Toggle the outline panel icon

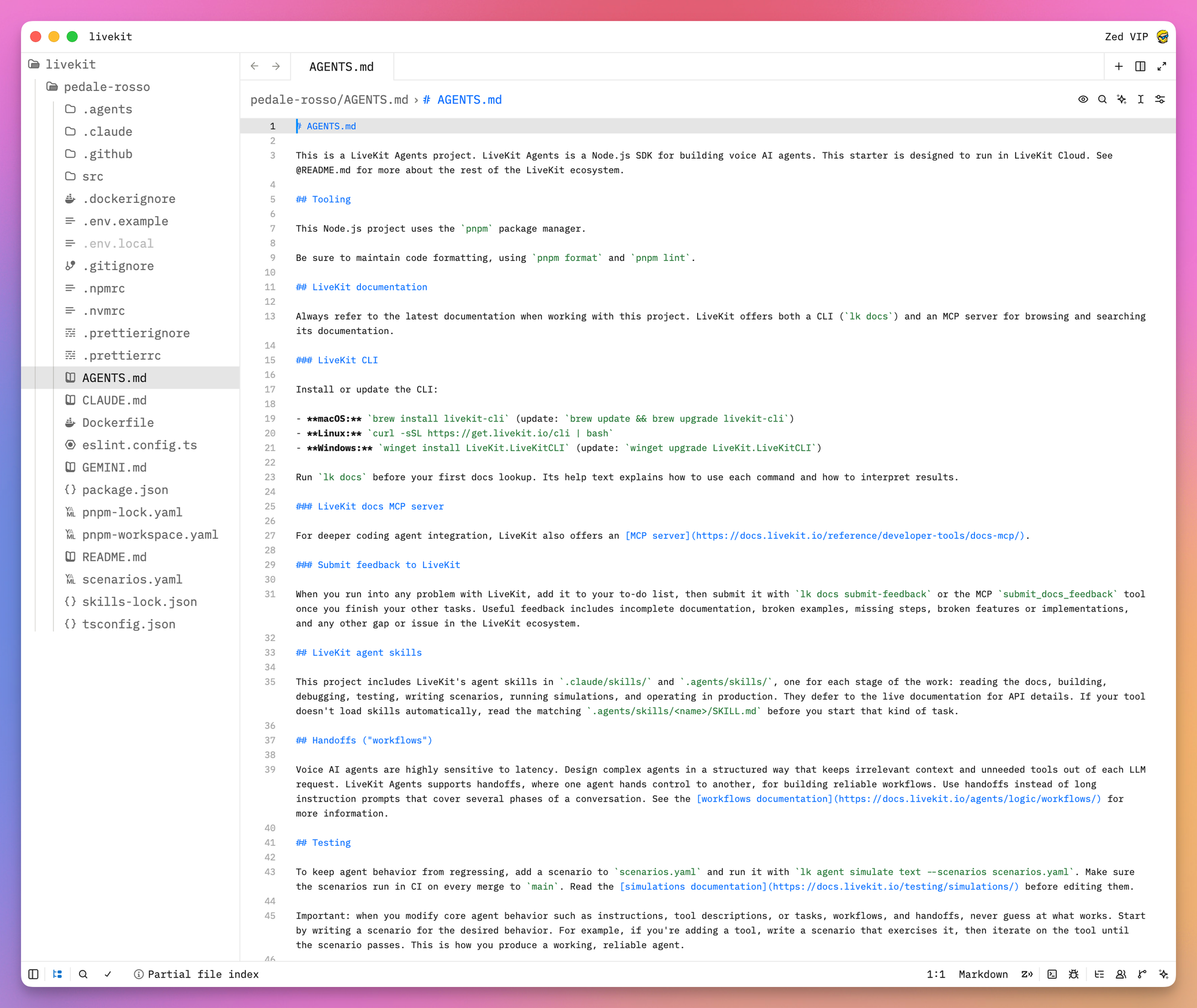1099,974
